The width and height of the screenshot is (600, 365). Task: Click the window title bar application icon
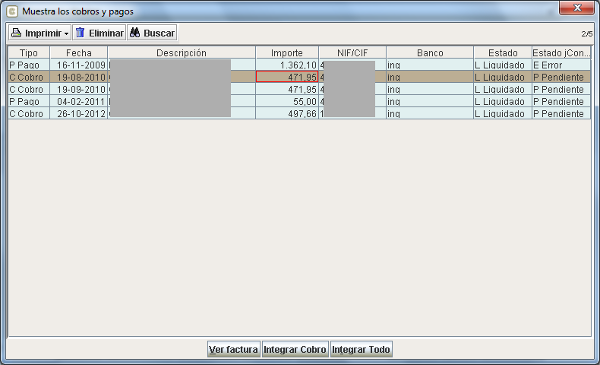12,11
